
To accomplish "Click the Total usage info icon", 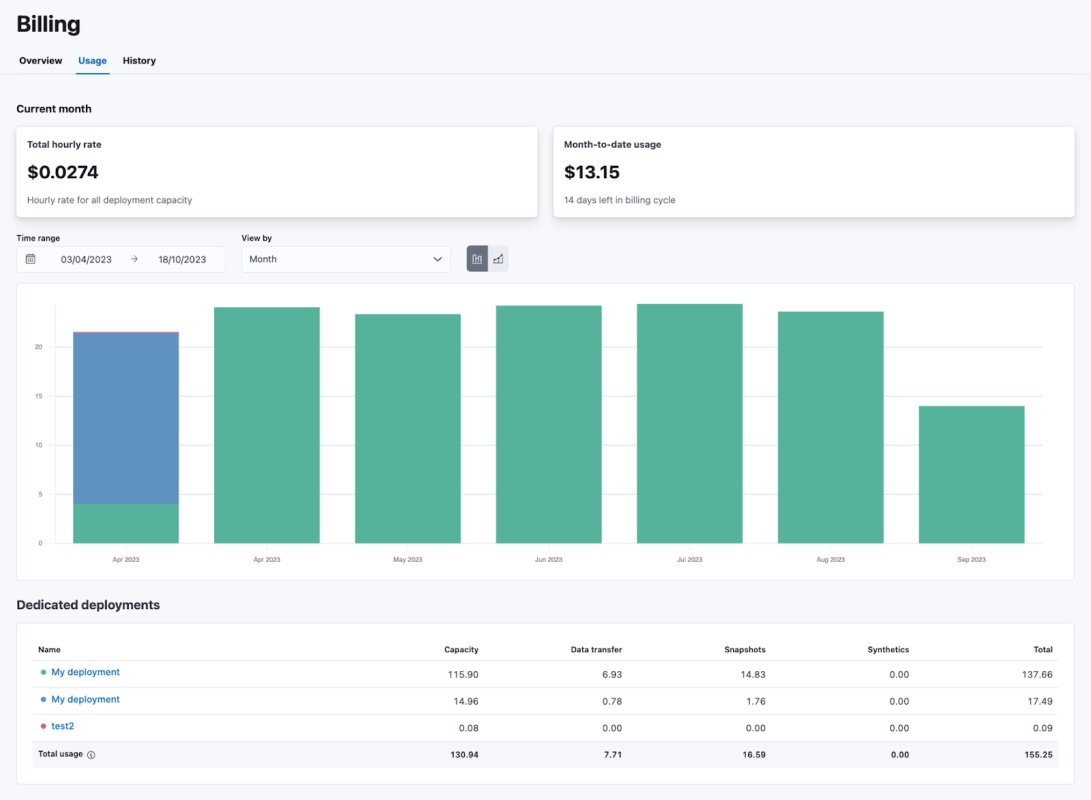I will [x=91, y=755].
